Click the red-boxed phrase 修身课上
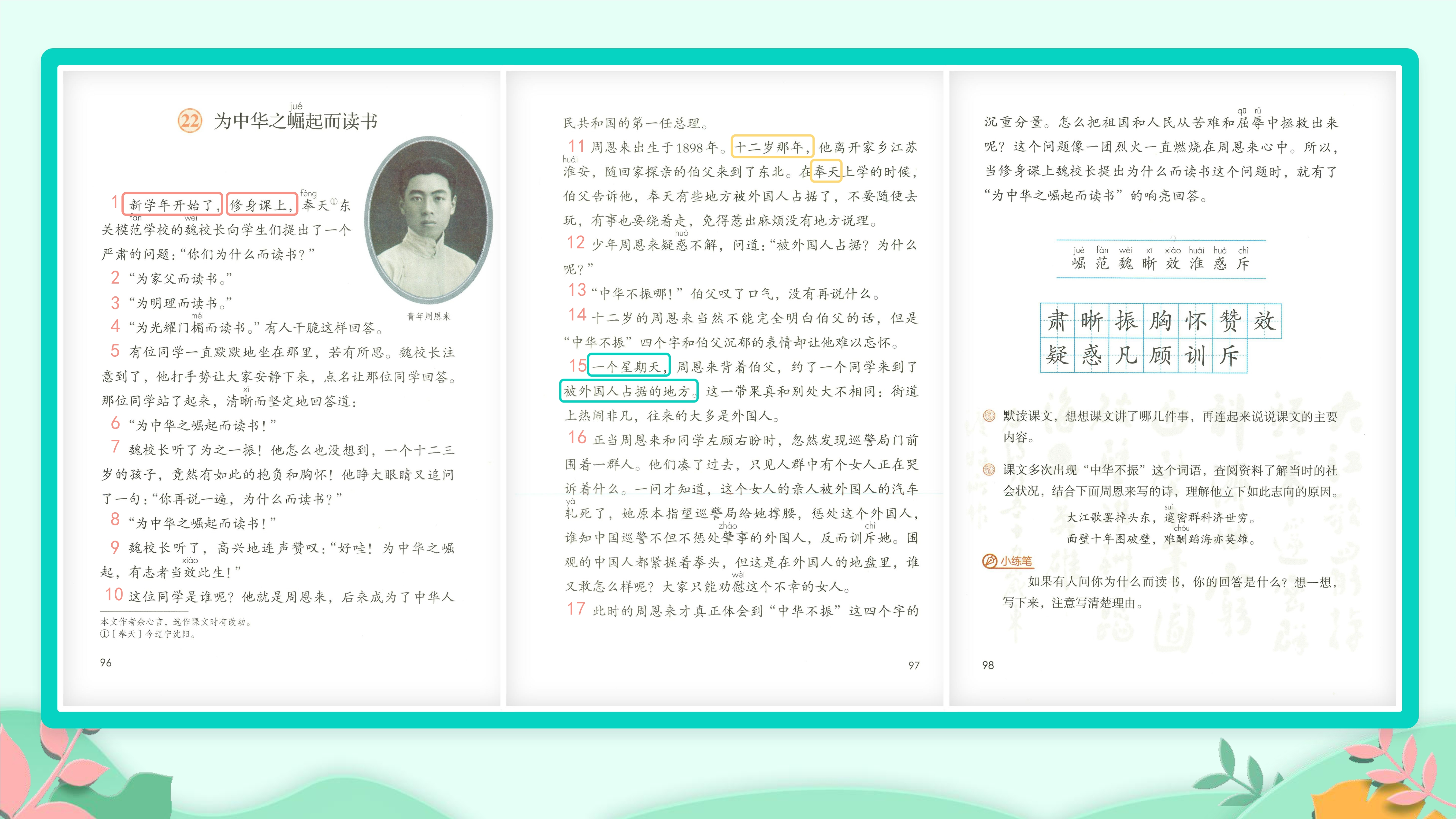This screenshot has height=819, width=1456. (x=262, y=204)
